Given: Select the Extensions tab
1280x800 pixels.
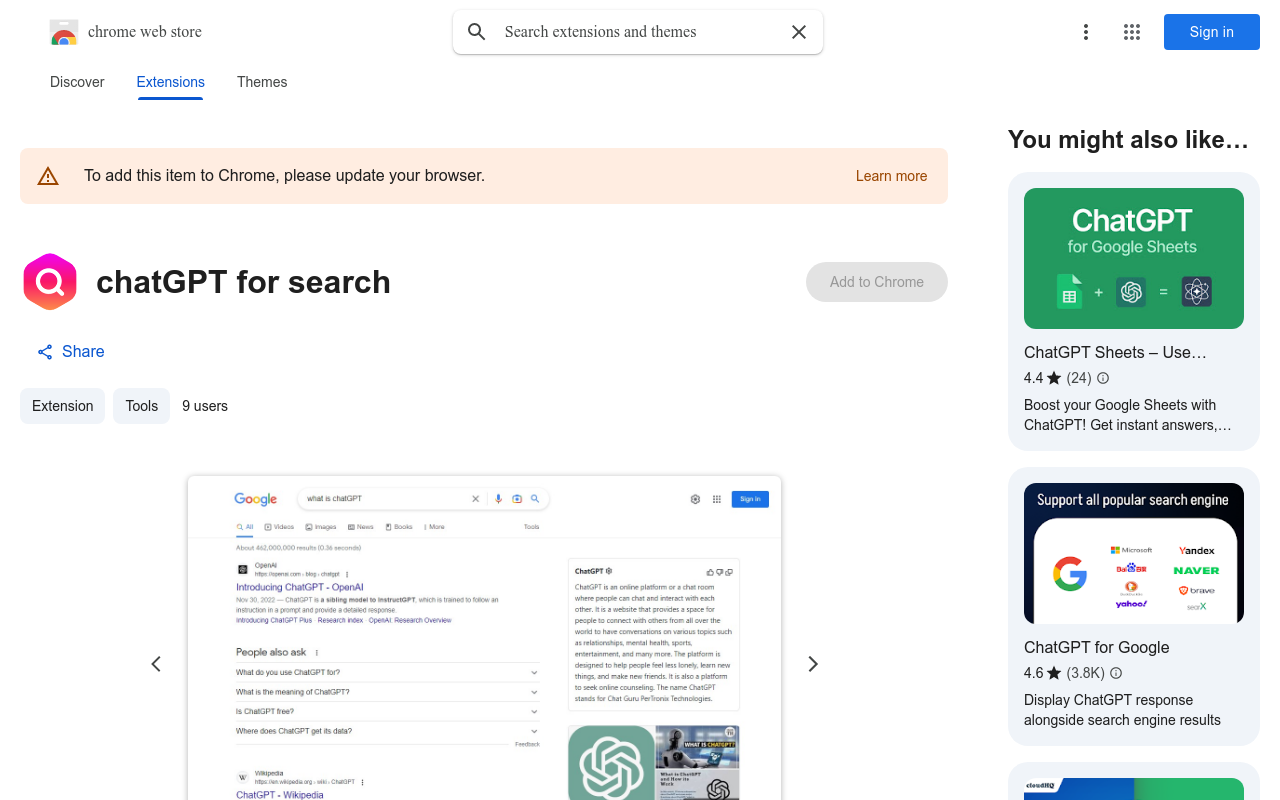Looking at the screenshot, I should point(171,82).
